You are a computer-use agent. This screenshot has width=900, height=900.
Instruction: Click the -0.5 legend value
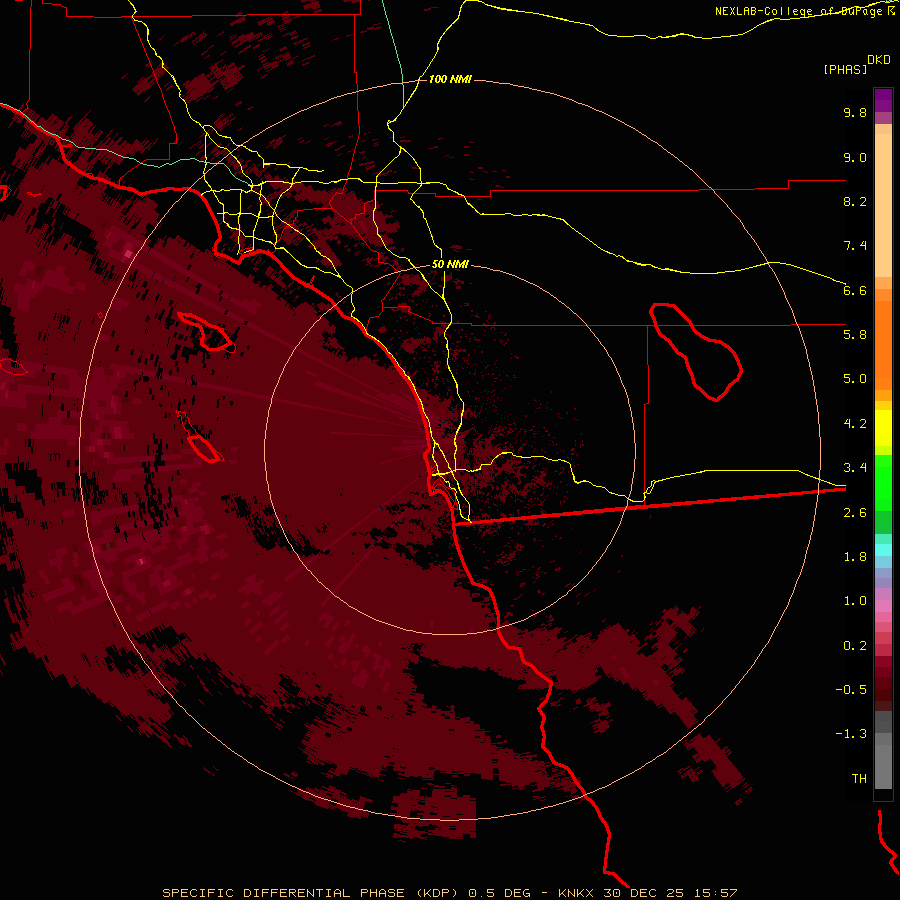click(x=851, y=689)
